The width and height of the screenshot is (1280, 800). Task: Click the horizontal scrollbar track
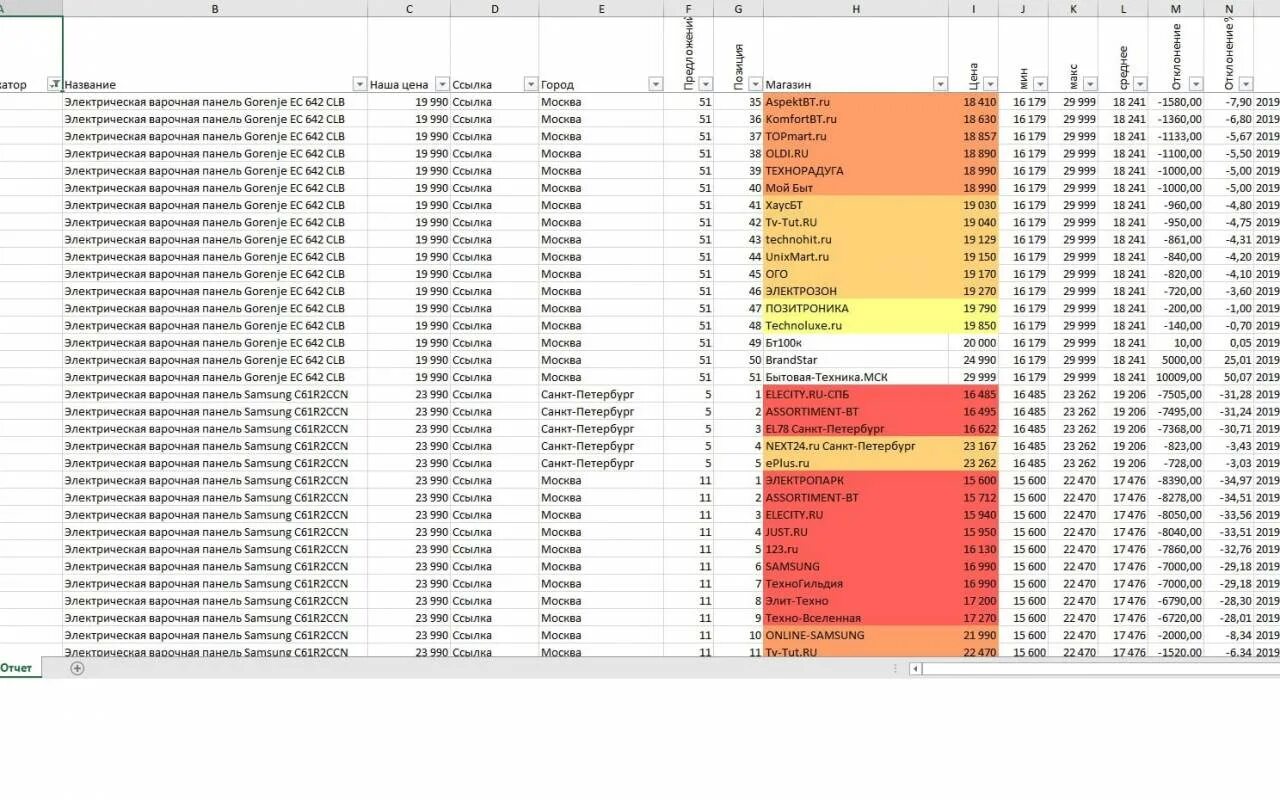pyautogui.click(x=1100, y=668)
